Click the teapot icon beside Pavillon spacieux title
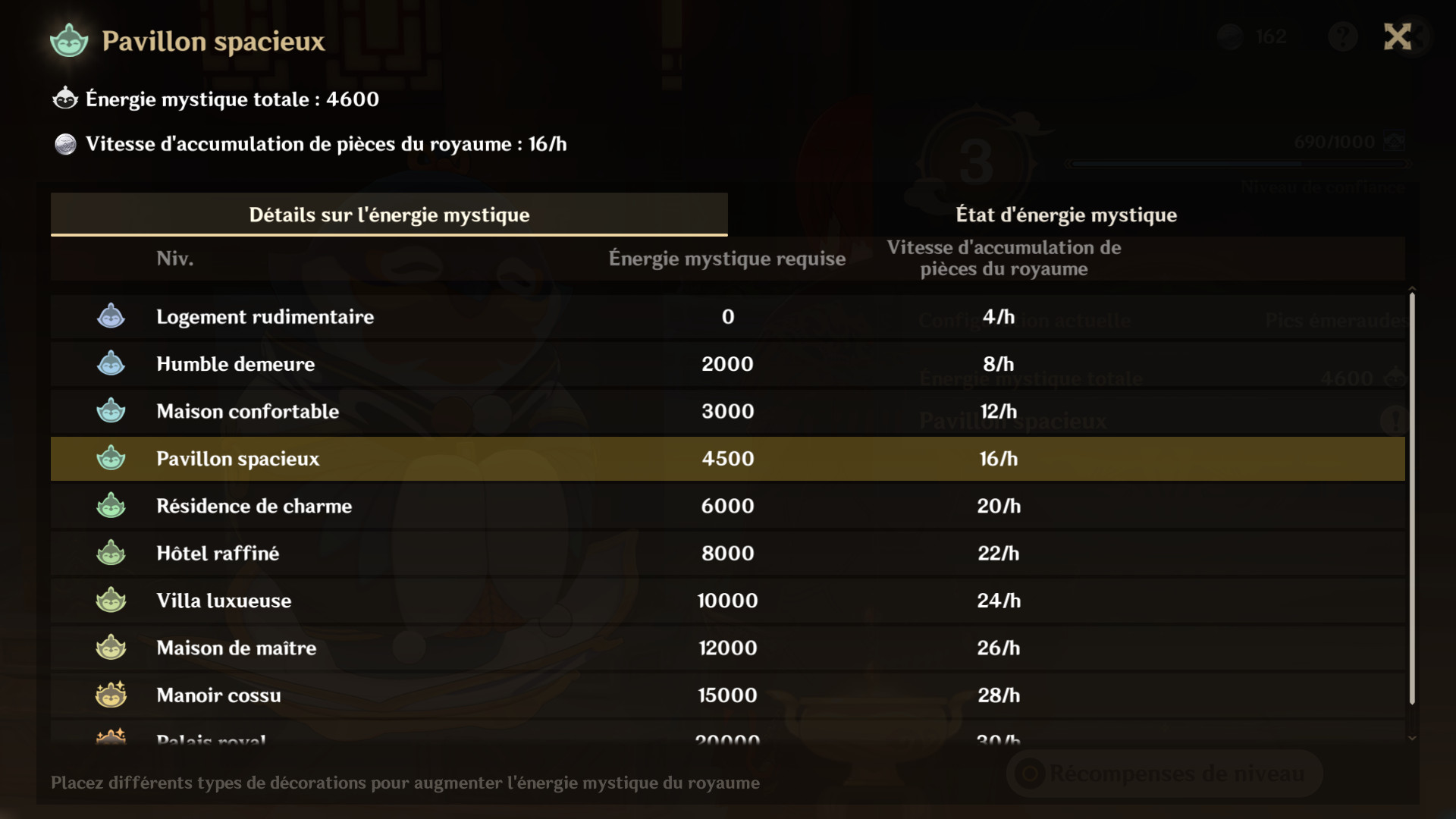 [x=69, y=41]
